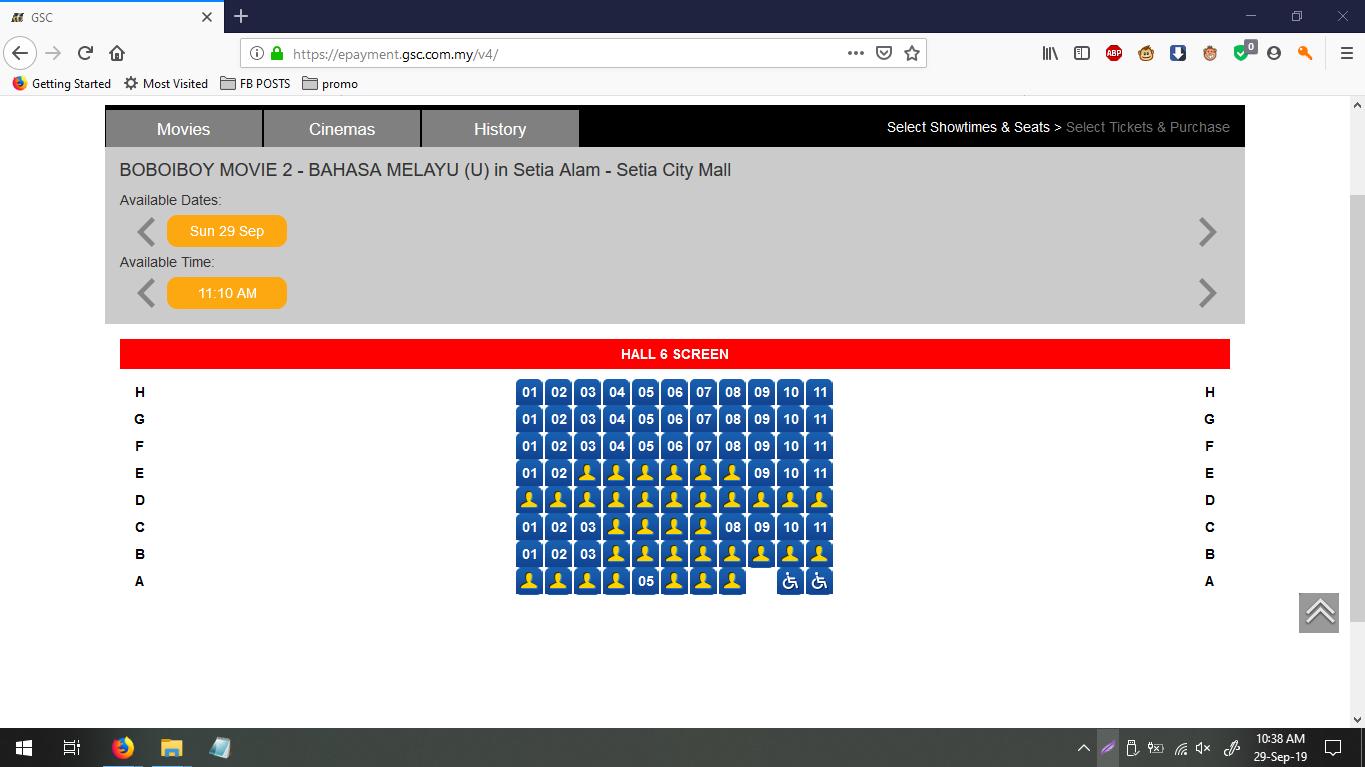Image resolution: width=1365 pixels, height=767 pixels.
Task: Save page to Pocket
Action: [884, 53]
